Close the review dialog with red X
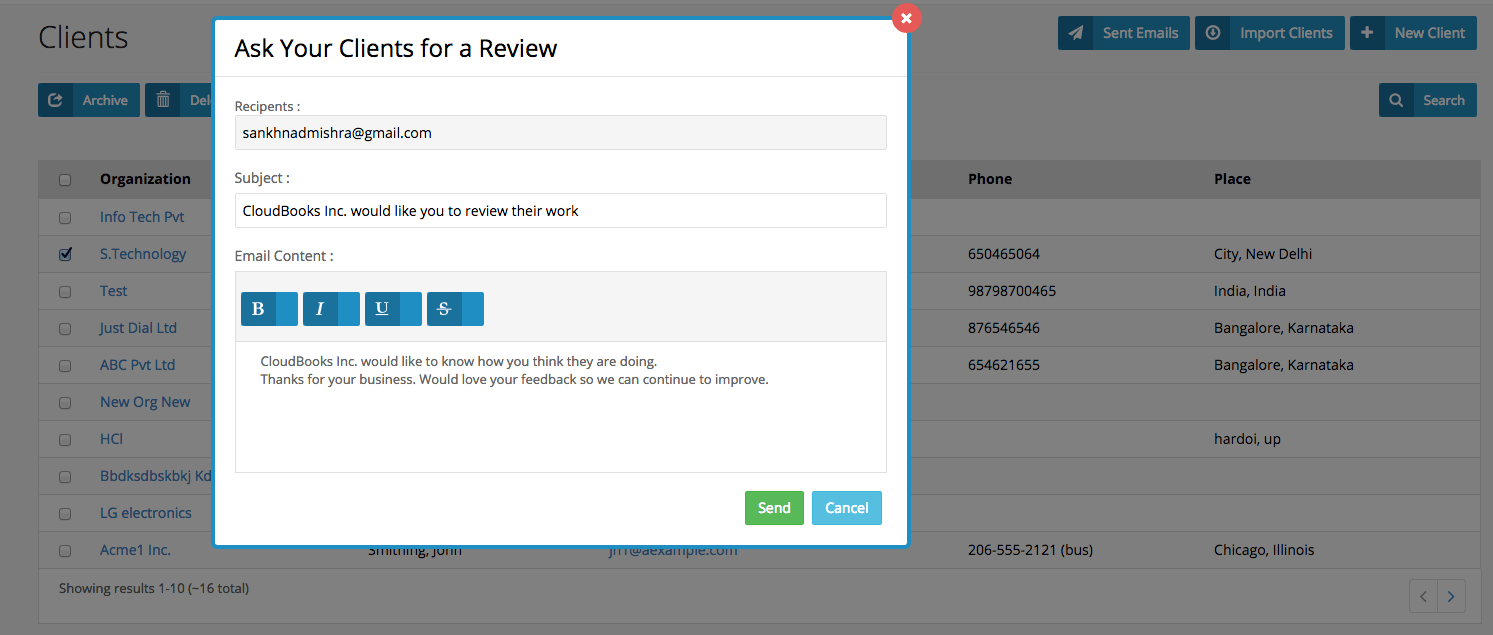Image resolution: width=1493 pixels, height=635 pixels. 906,18
